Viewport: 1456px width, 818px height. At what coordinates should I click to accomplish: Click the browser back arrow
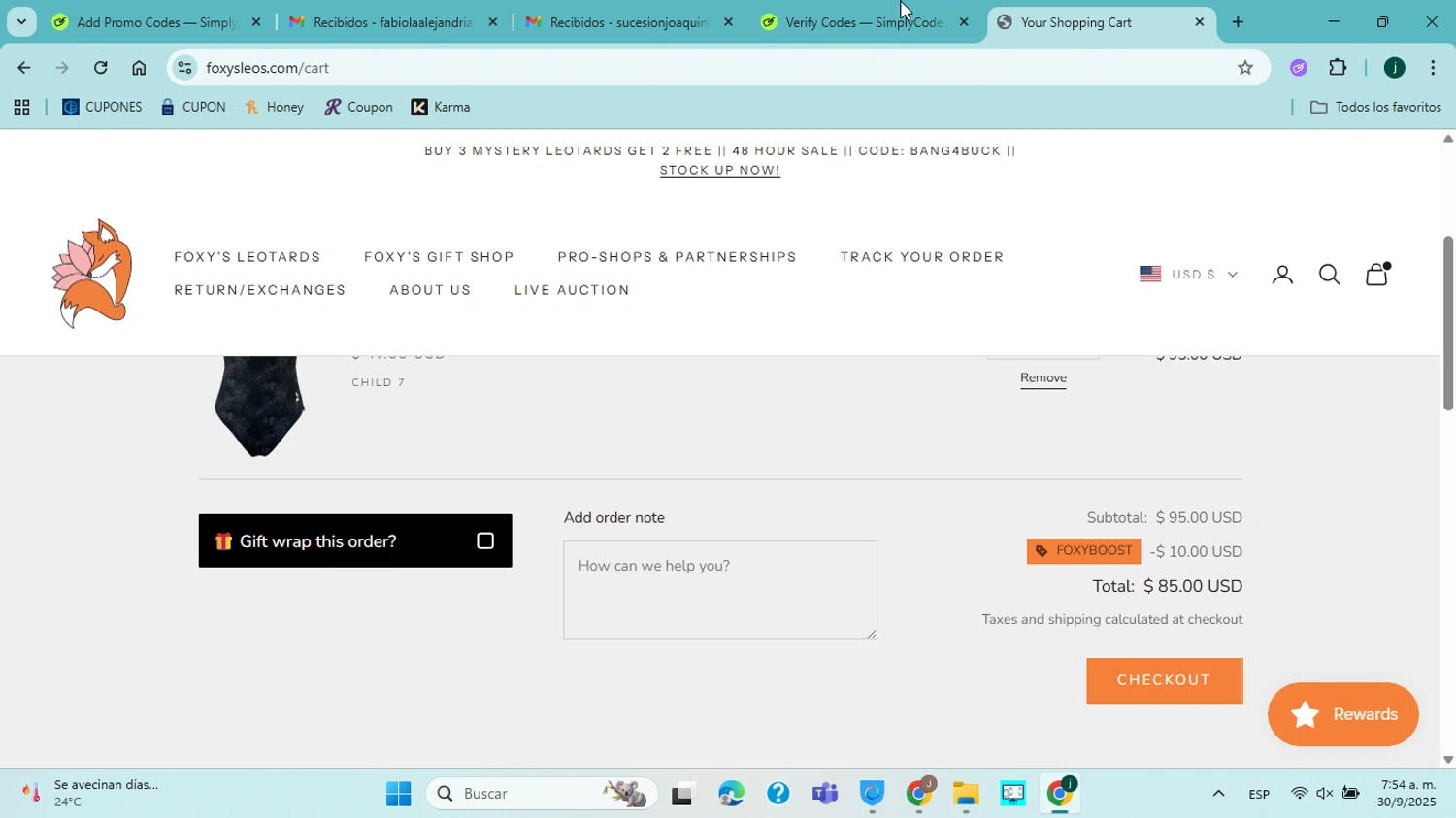[x=23, y=68]
